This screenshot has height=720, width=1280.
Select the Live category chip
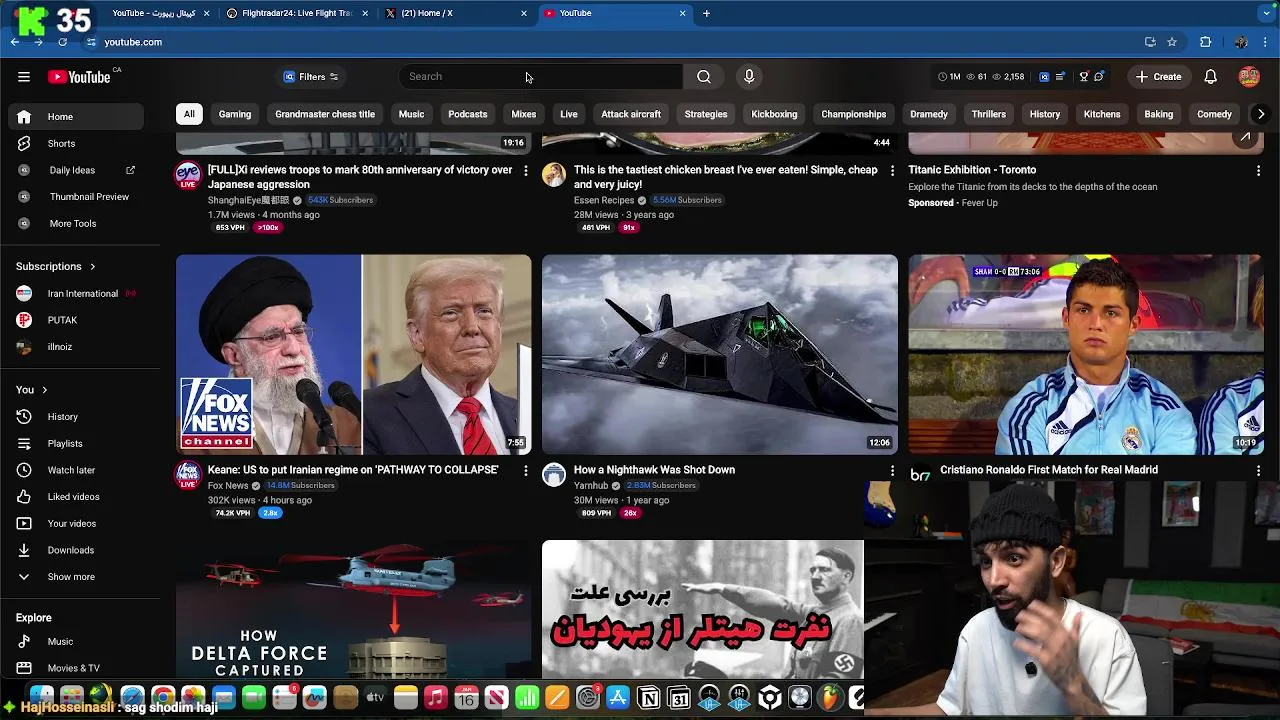click(569, 114)
